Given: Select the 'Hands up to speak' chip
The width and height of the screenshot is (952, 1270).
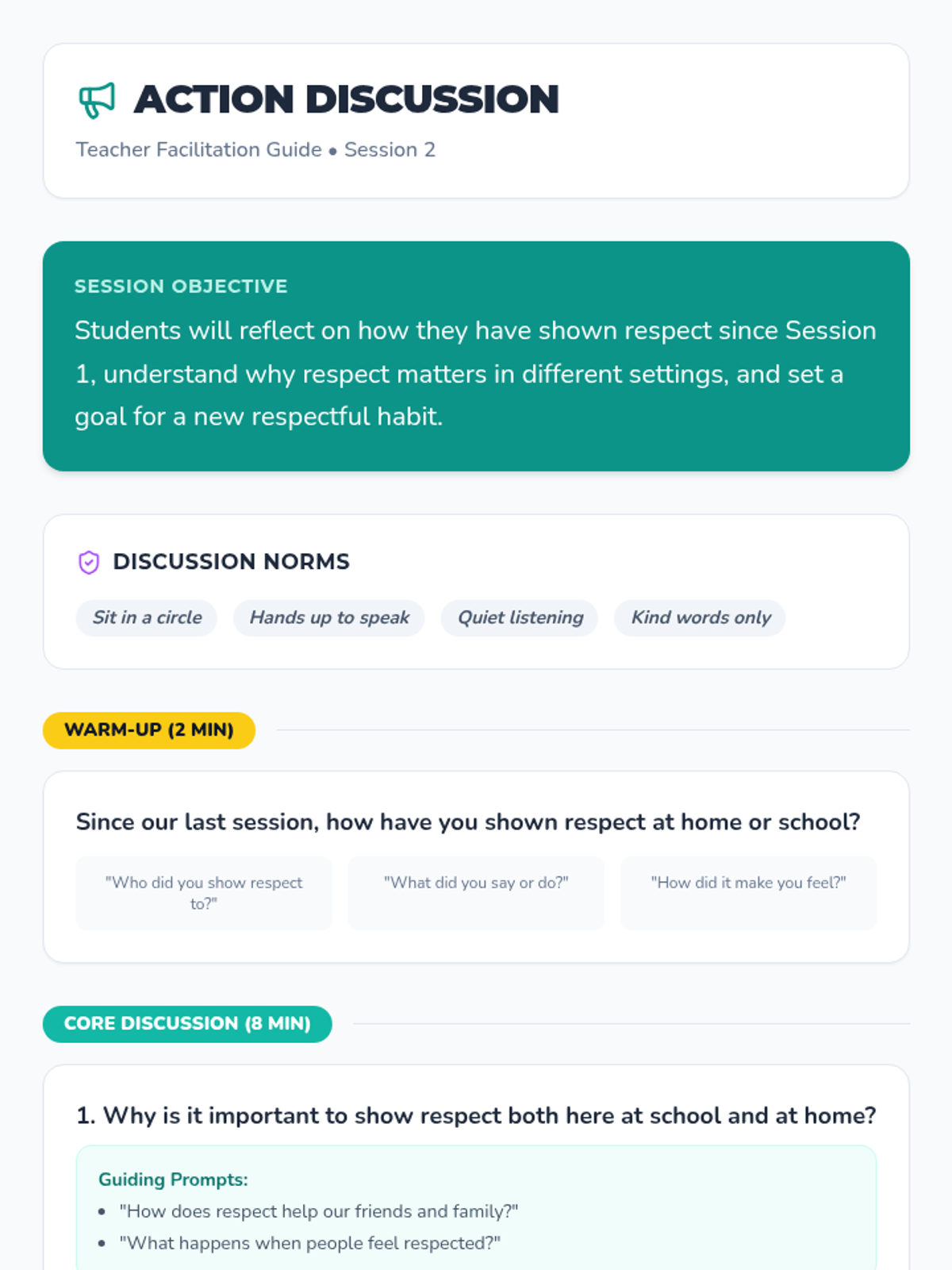Looking at the screenshot, I should (x=329, y=618).
